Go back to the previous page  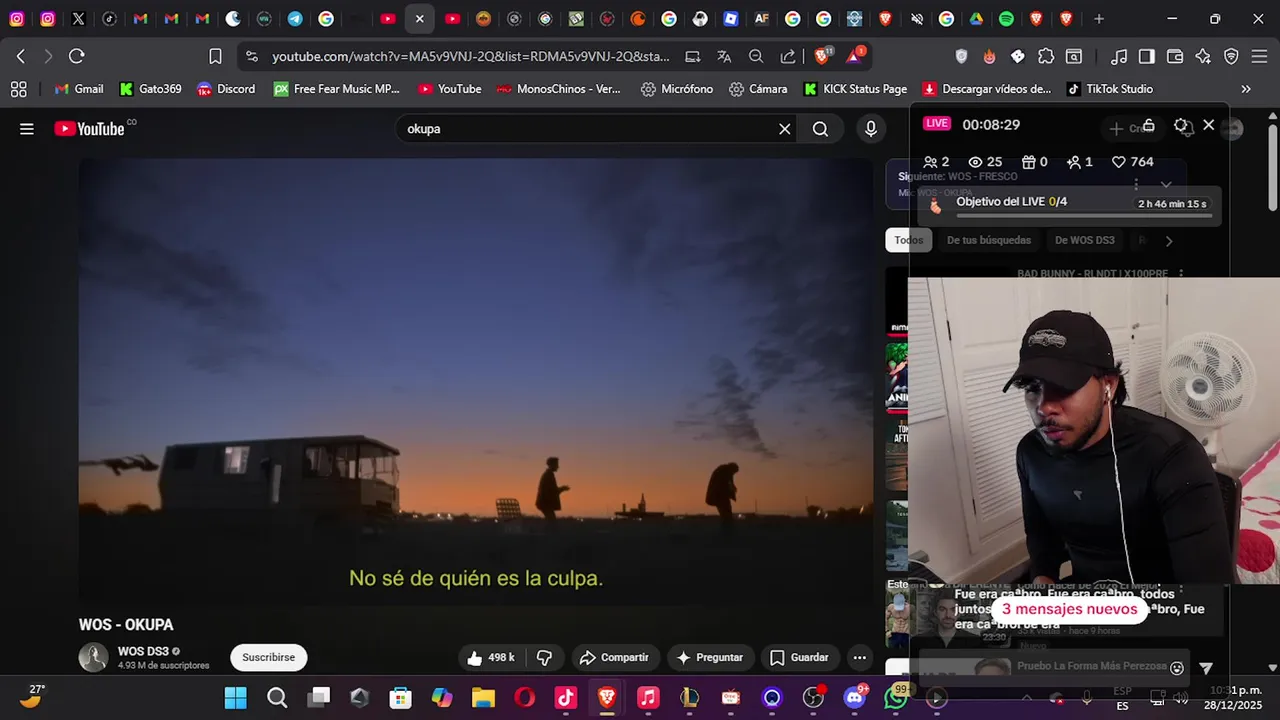21,57
